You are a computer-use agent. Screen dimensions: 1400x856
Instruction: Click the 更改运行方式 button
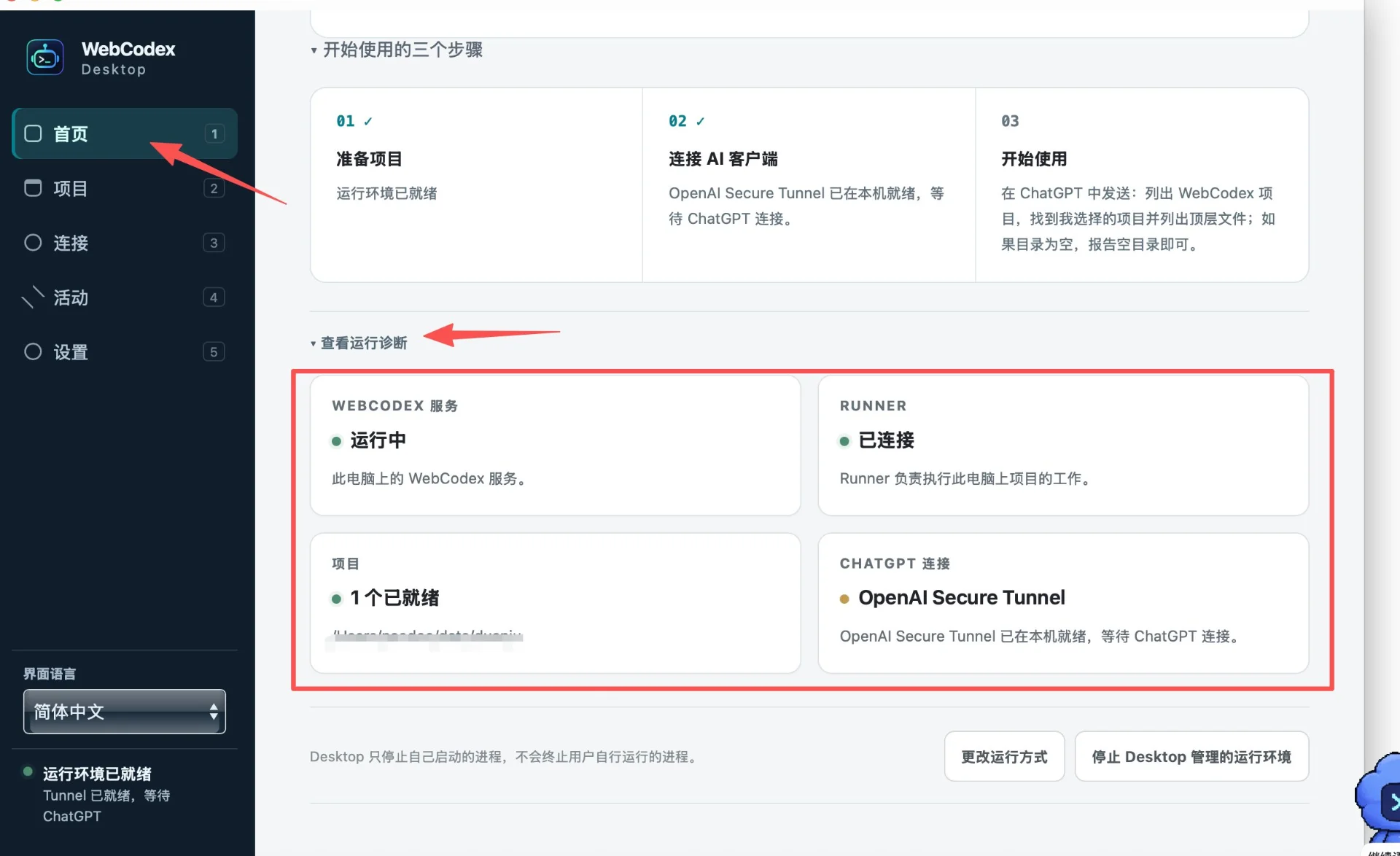click(1004, 757)
